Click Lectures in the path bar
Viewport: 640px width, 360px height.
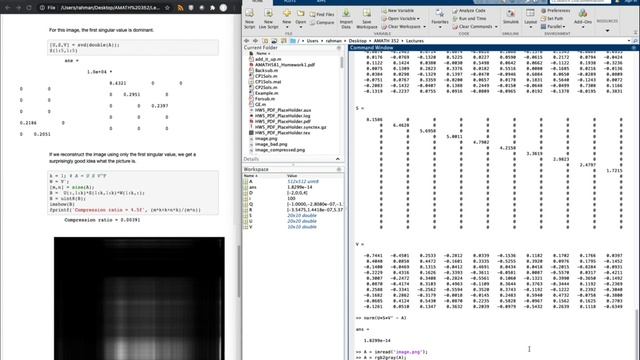tap(415, 41)
